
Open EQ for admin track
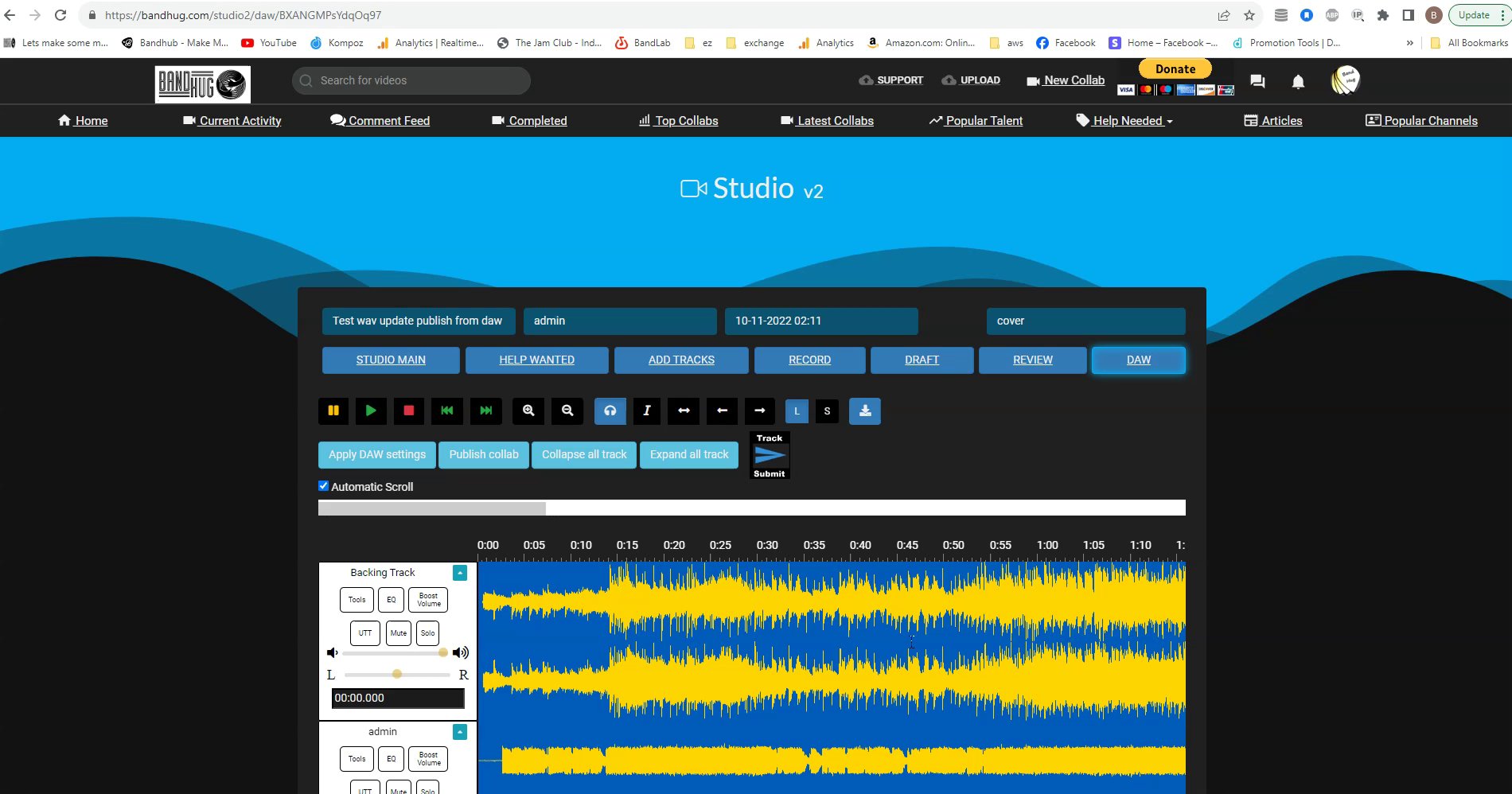[391, 759]
